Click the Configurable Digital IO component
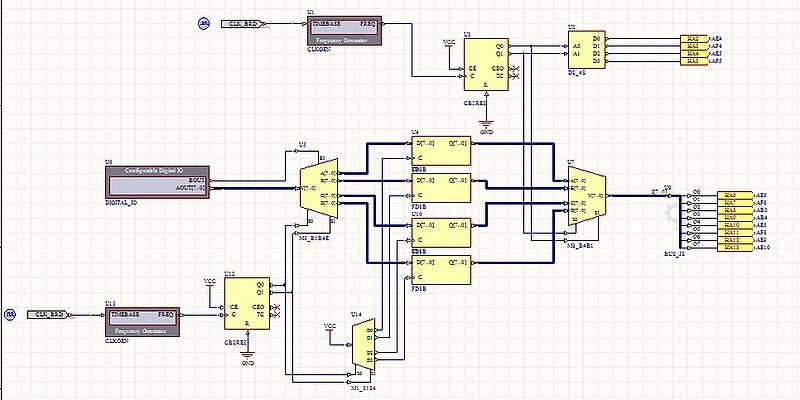This screenshot has height=400, width=800. (157, 182)
